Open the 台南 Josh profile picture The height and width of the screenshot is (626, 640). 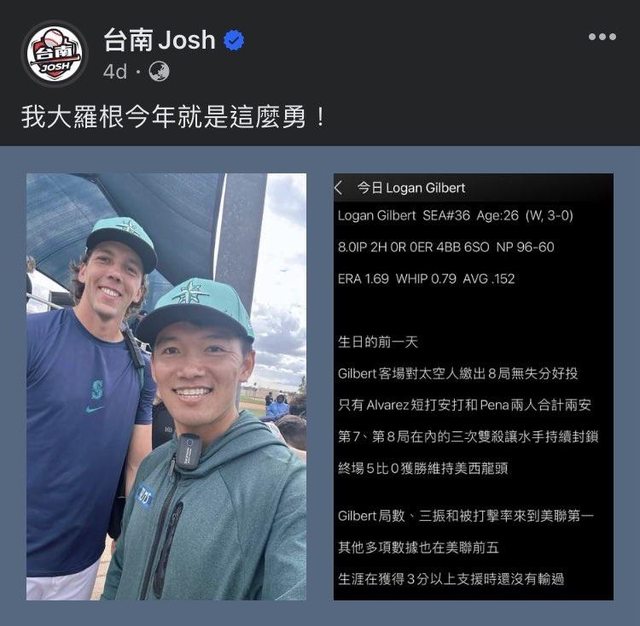click(x=54, y=53)
